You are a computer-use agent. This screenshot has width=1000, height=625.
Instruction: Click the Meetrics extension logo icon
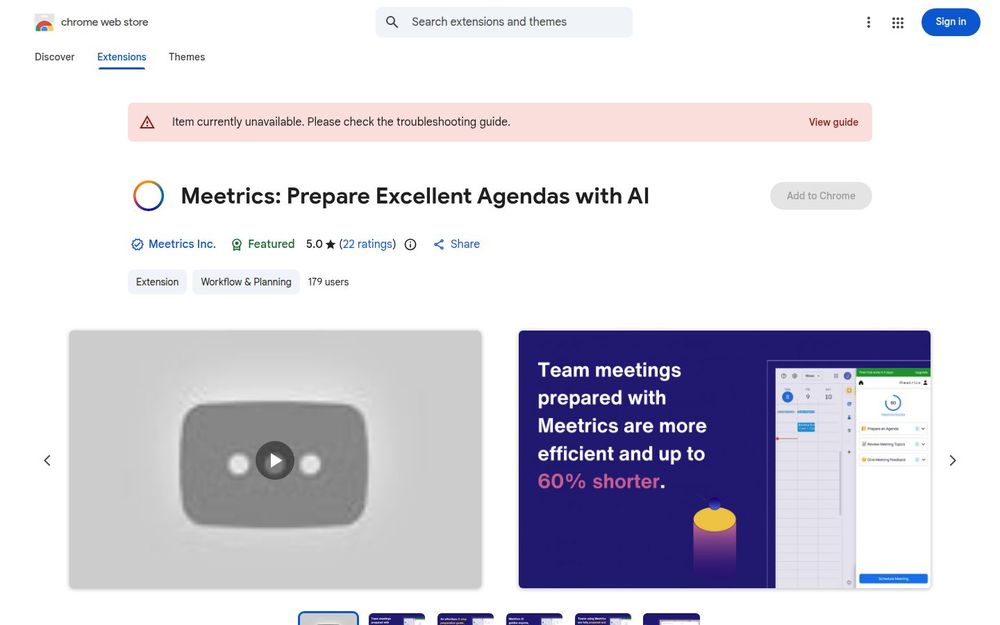pos(149,196)
